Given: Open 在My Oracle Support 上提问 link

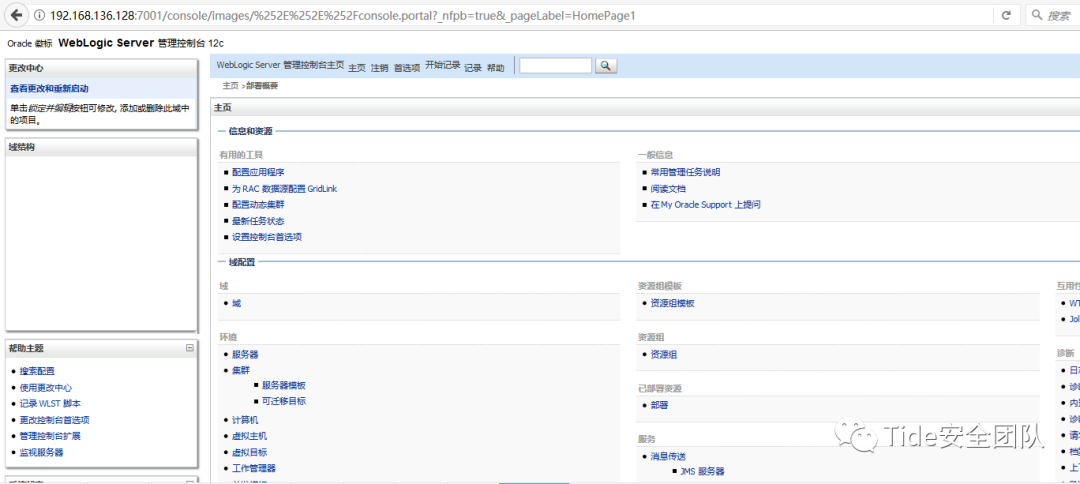Looking at the screenshot, I should tap(705, 204).
